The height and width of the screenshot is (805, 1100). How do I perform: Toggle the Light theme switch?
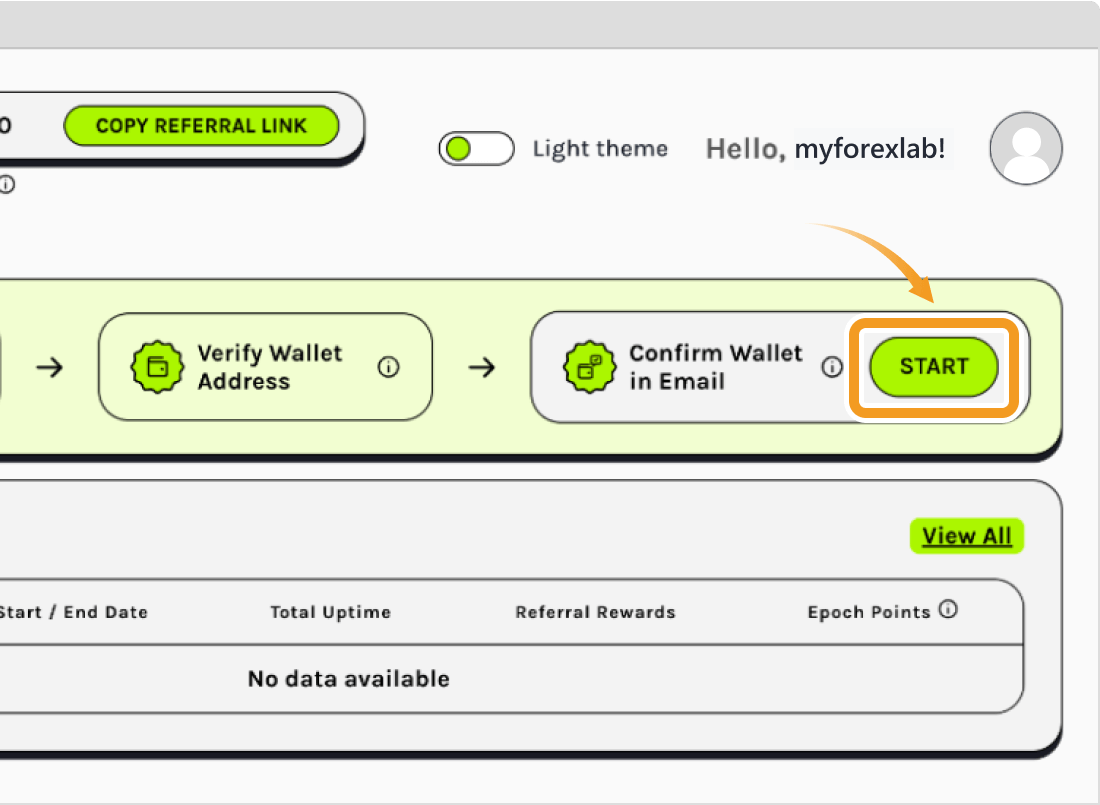click(x=476, y=149)
